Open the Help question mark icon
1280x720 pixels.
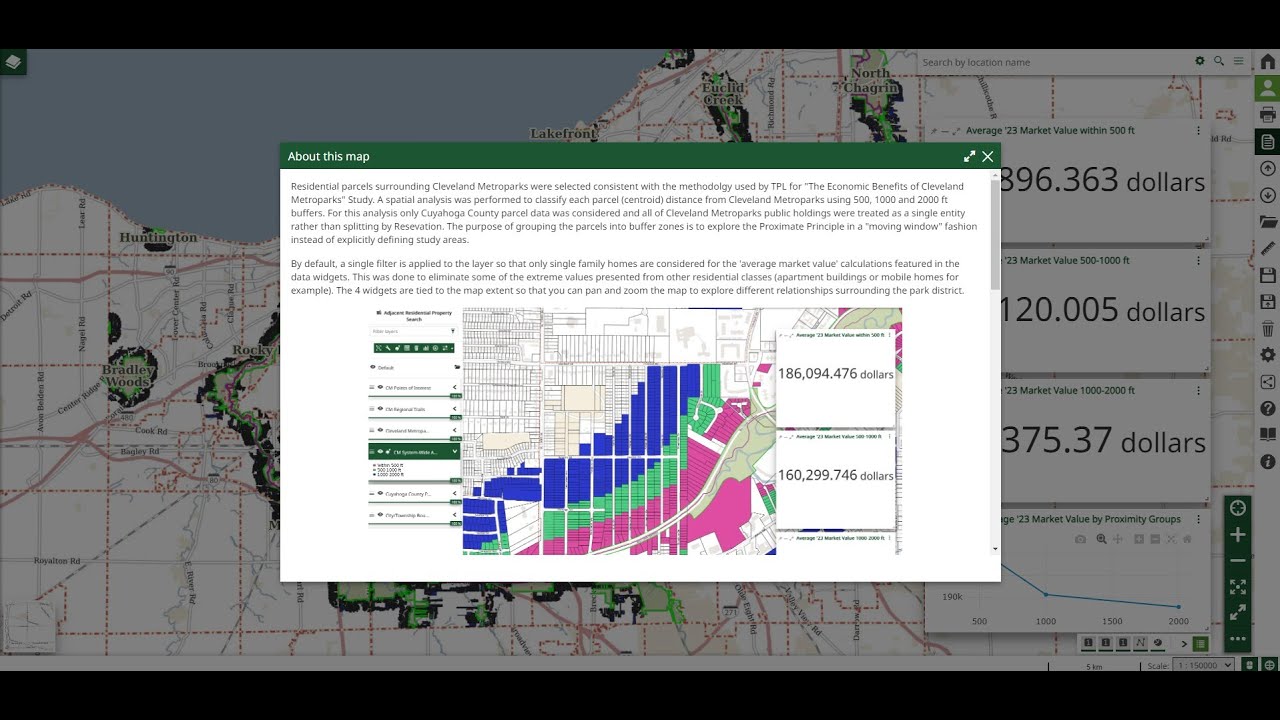(1267, 408)
